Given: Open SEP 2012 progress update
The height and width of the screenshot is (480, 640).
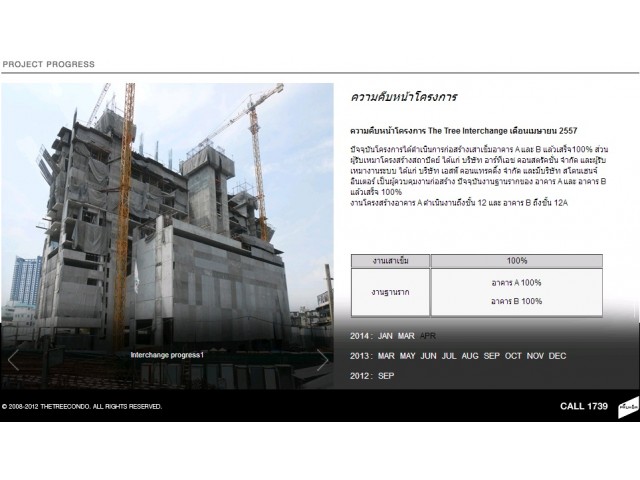Looking at the screenshot, I should (x=386, y=376).
